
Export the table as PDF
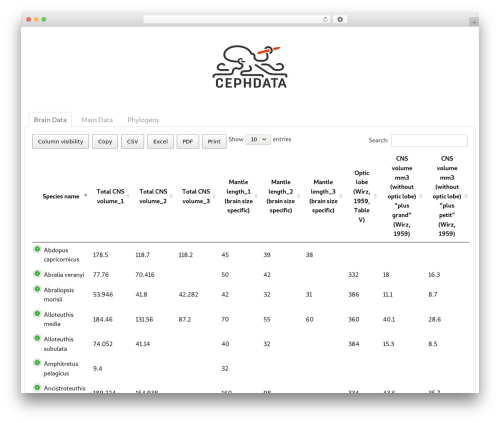coord(188,142)
